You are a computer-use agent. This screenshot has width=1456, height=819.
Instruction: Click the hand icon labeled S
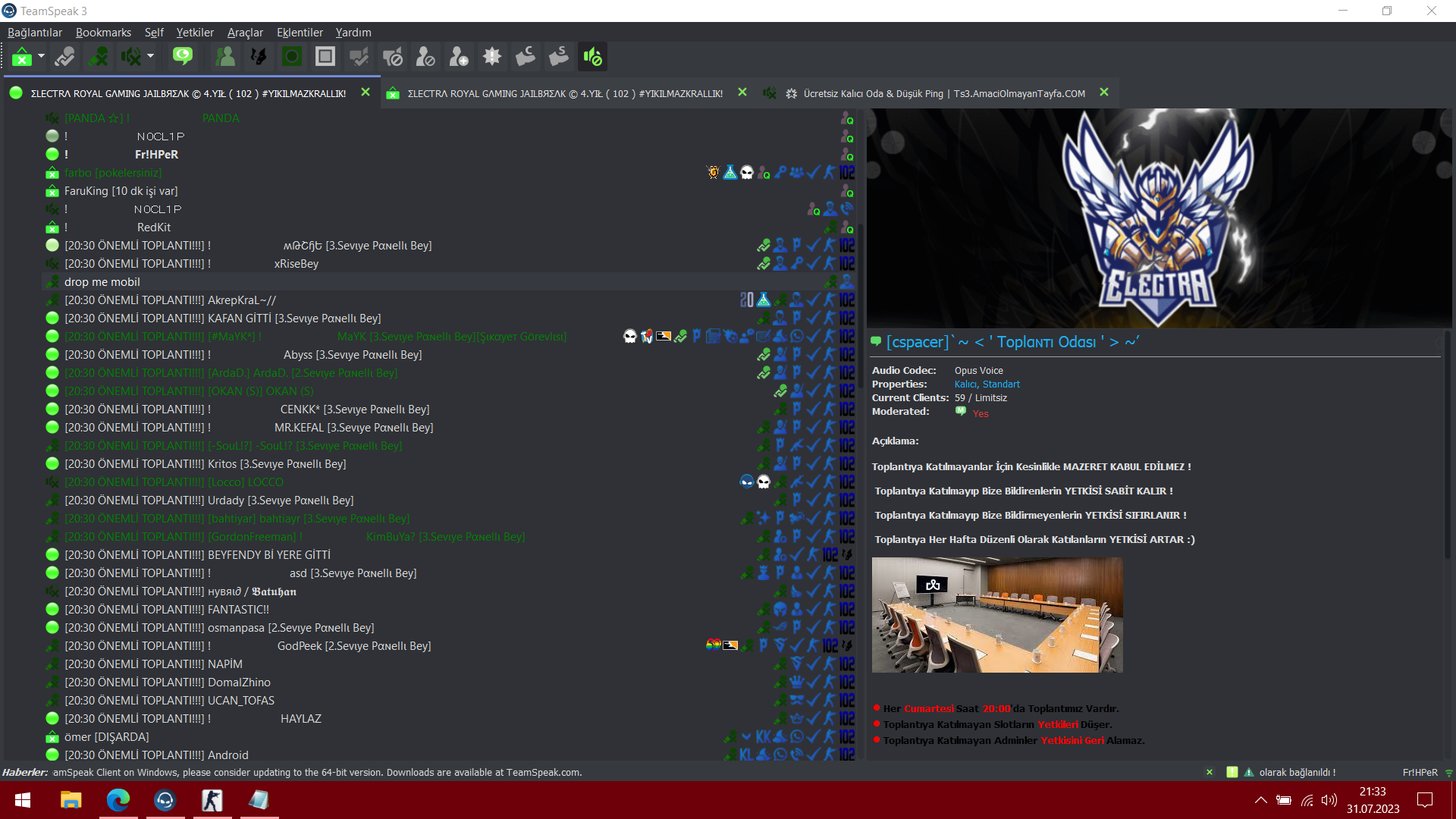[x=559, y=57]
